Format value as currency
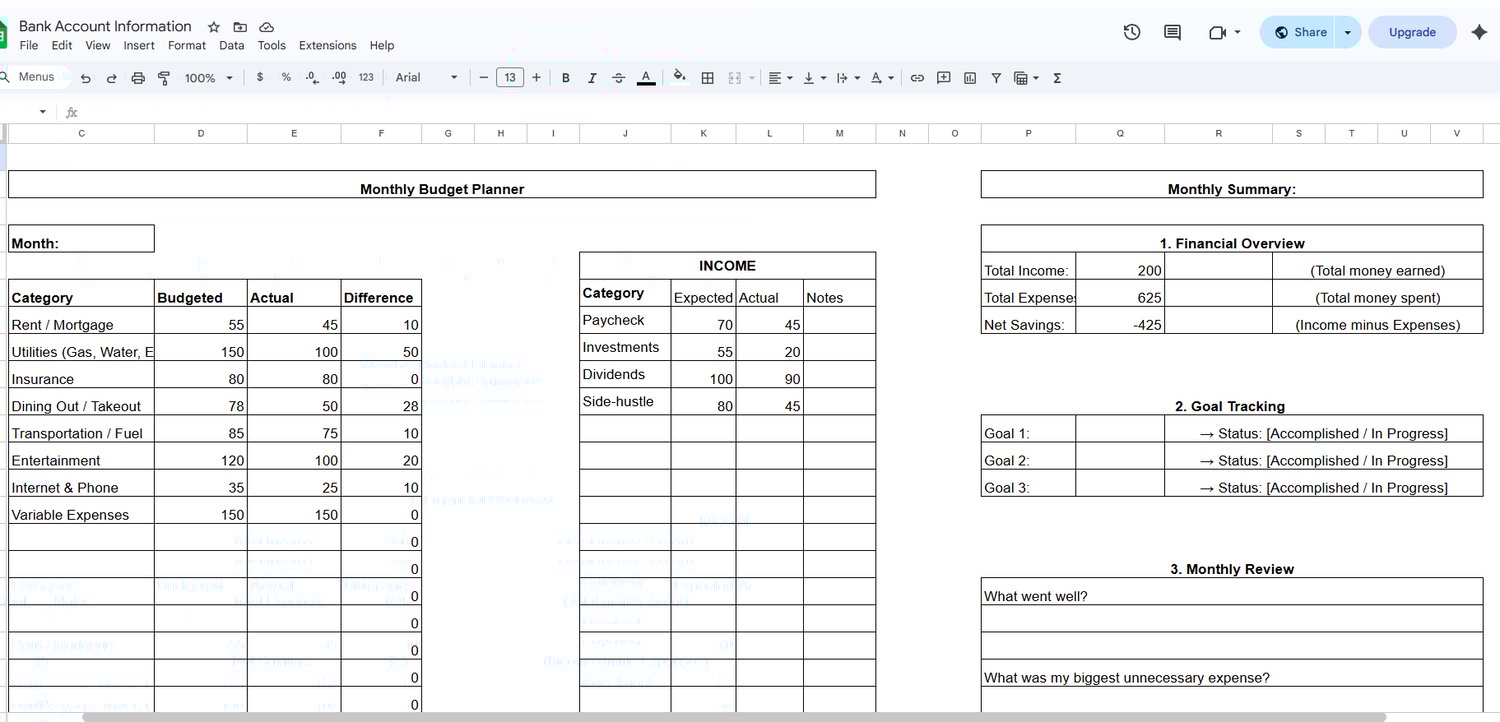The width and height of the screenshot is (1500, 722). (259, 77)
